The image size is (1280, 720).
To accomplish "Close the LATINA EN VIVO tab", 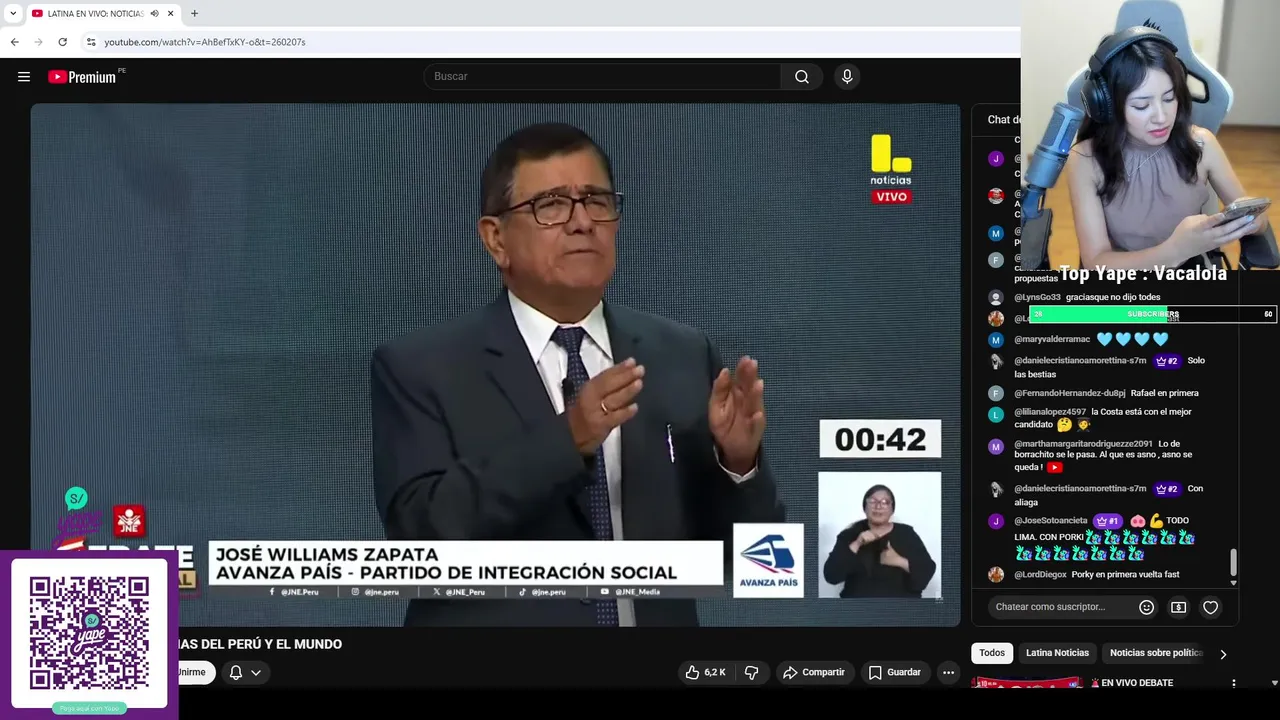I will 170,13.
